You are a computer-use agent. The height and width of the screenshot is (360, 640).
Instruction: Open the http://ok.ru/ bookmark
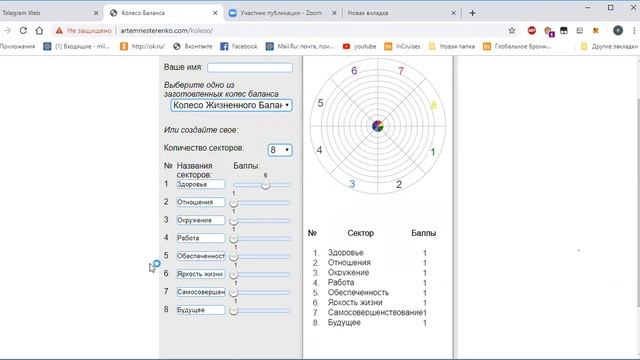pyautogui.click(x=142, y=47)
